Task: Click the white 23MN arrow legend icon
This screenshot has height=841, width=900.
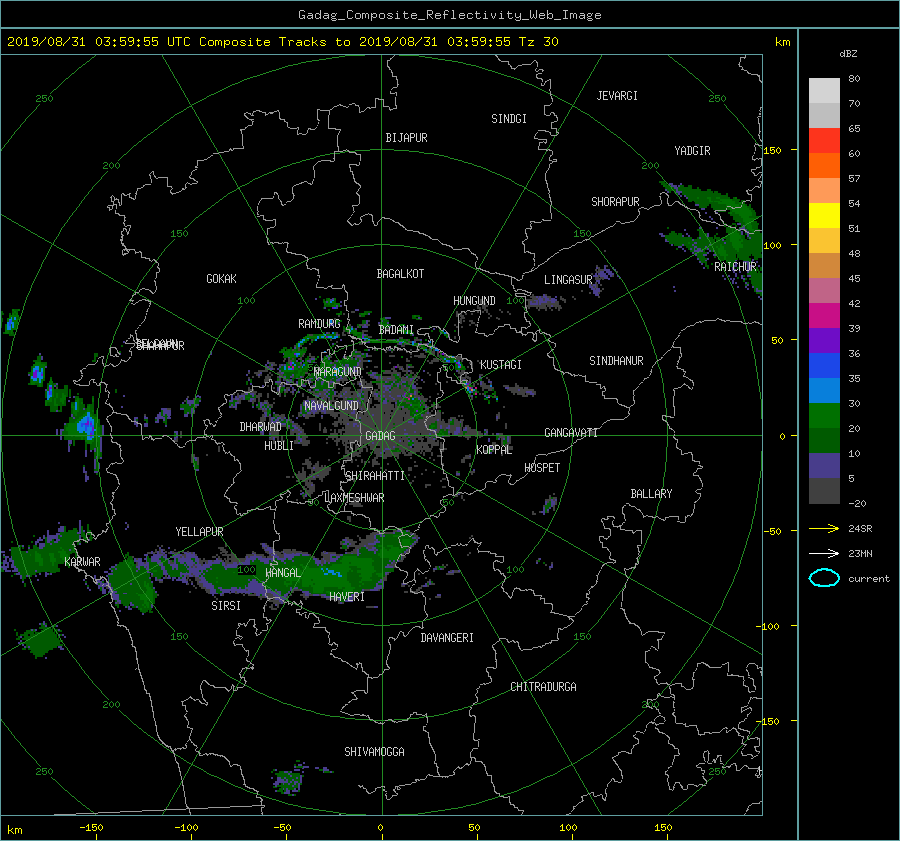Action: pyautogui.click(x=824, y=553)
